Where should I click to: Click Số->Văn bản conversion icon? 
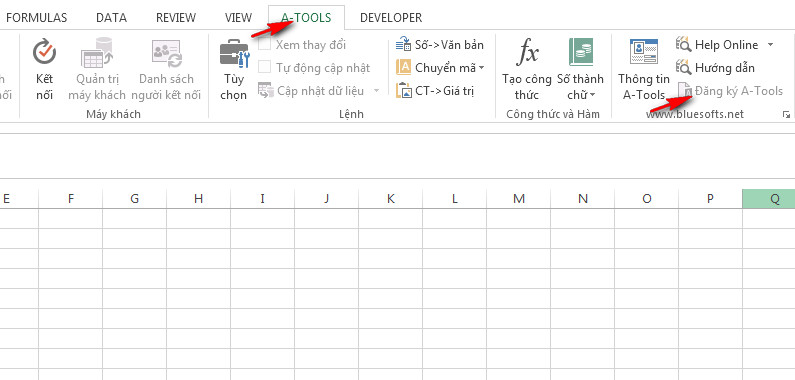(x=403, y=45)
